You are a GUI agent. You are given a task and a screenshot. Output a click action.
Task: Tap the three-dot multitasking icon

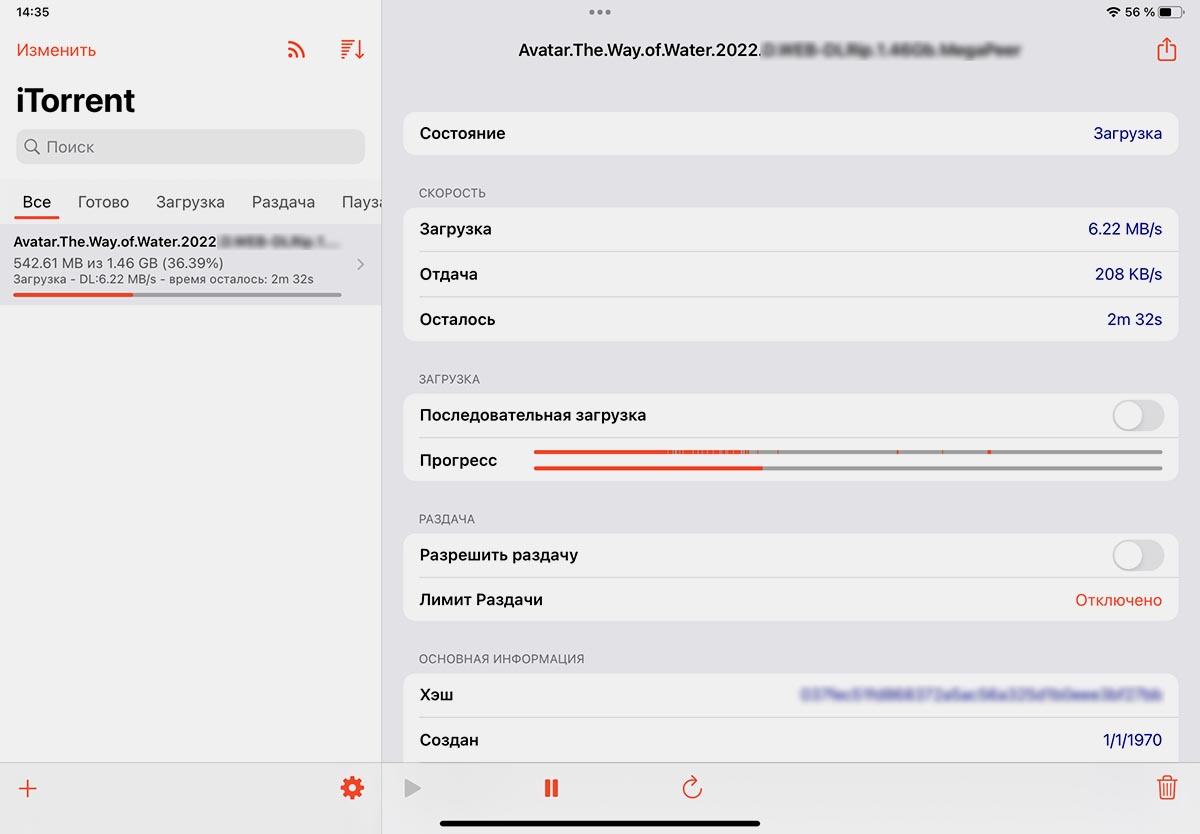600,12
